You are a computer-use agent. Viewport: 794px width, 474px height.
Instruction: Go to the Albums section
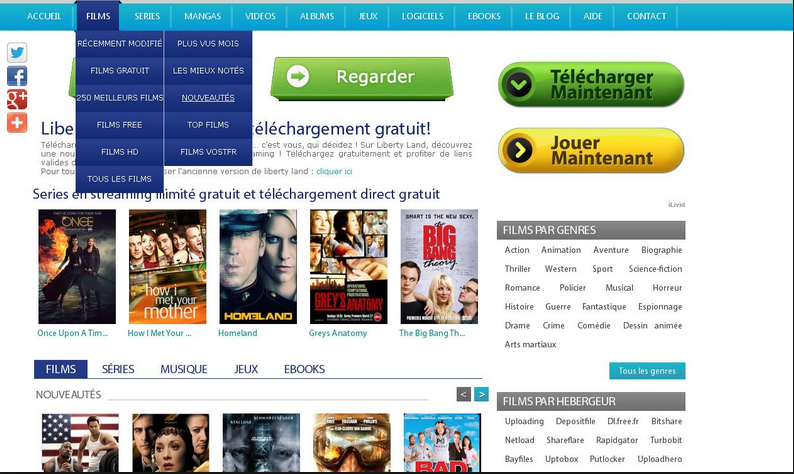pos(317,16)
